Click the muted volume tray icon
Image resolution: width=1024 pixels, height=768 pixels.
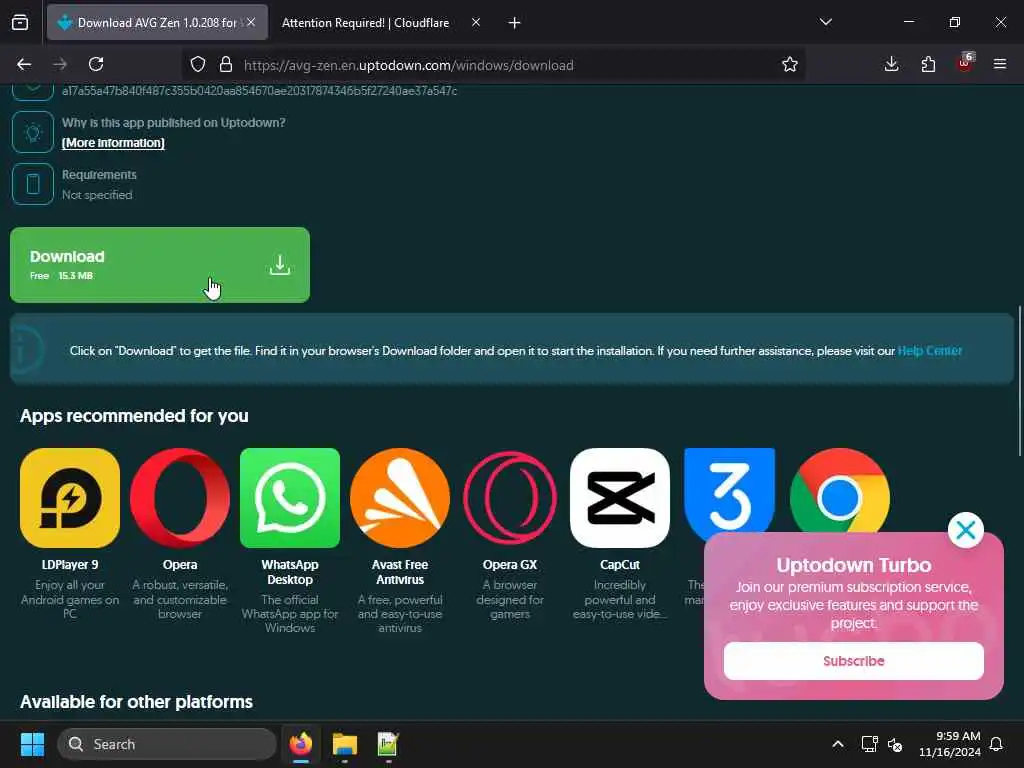895,744
